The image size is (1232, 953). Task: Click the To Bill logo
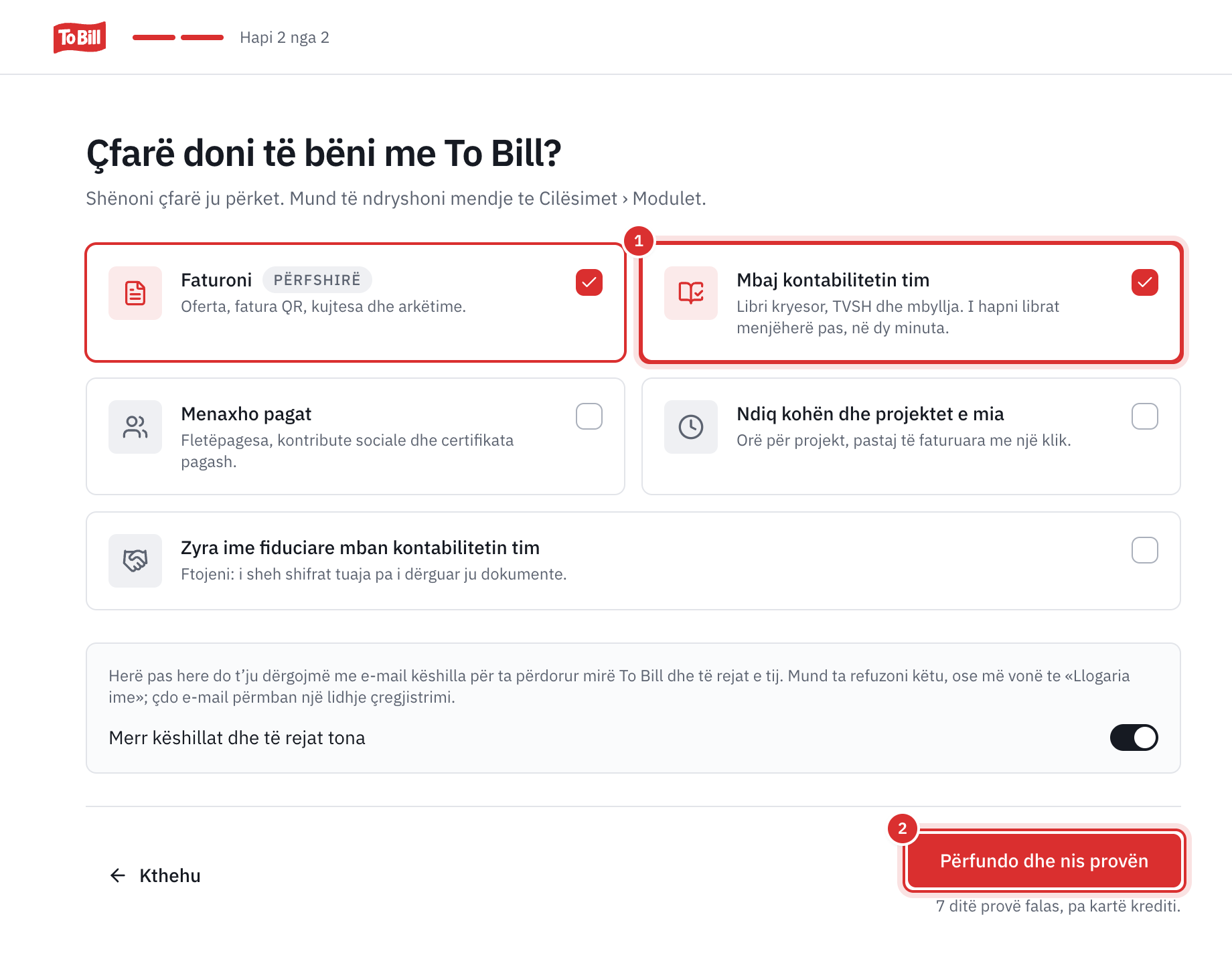pos(80,37)
